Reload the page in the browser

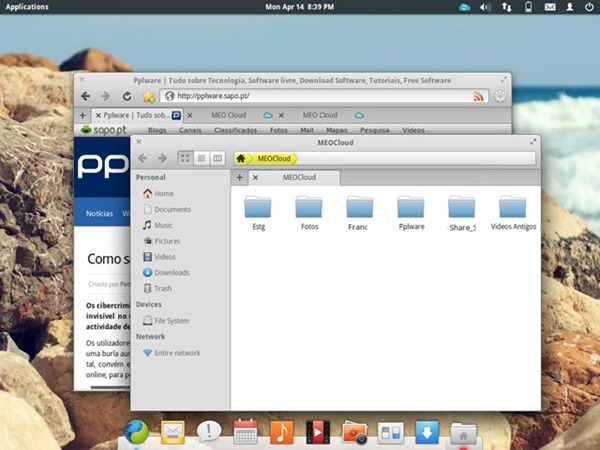pos(127,96)
